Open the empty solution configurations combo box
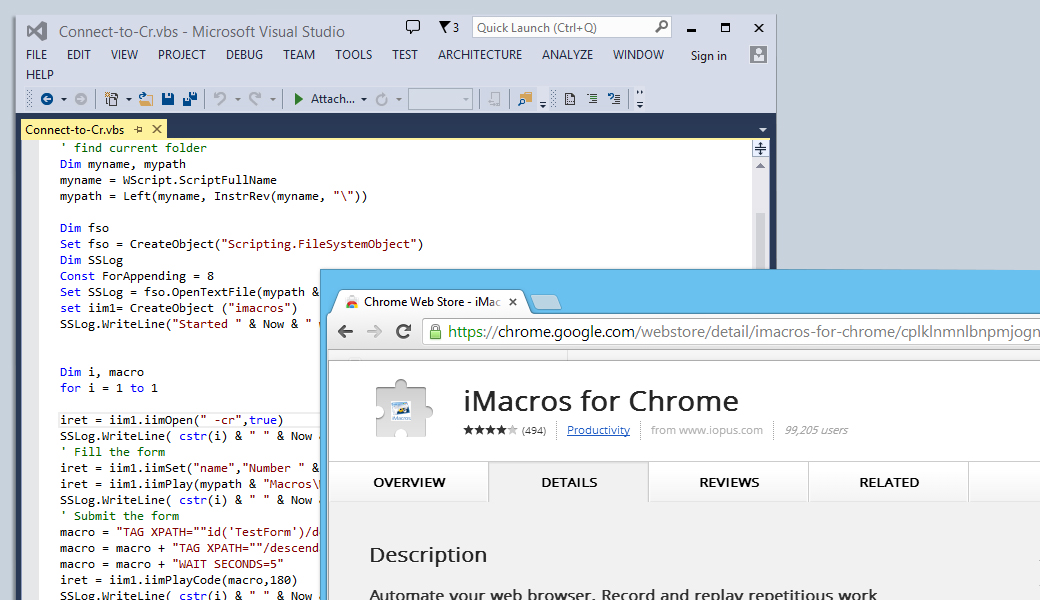Viewport: 1040px width, 600px height. click(x=440, y=99)
